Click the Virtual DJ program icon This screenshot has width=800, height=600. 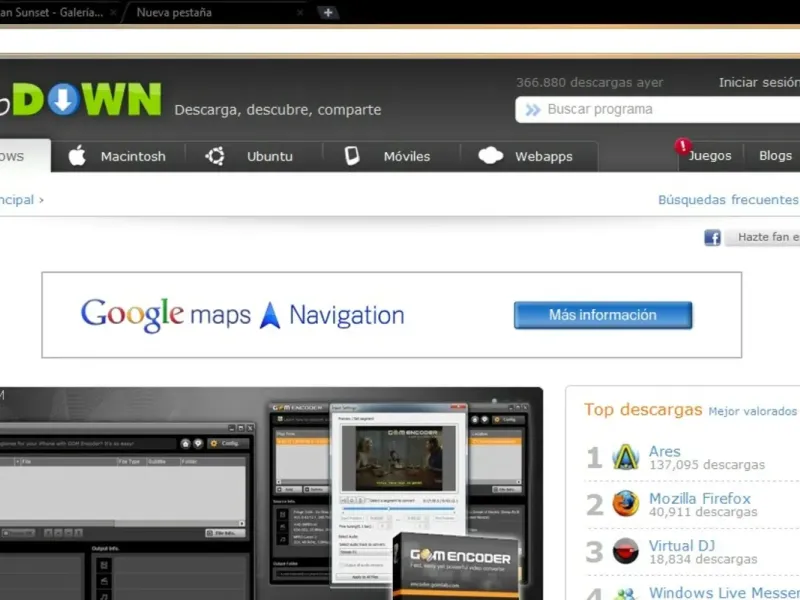pyautogui.click(x=626, y=551)
